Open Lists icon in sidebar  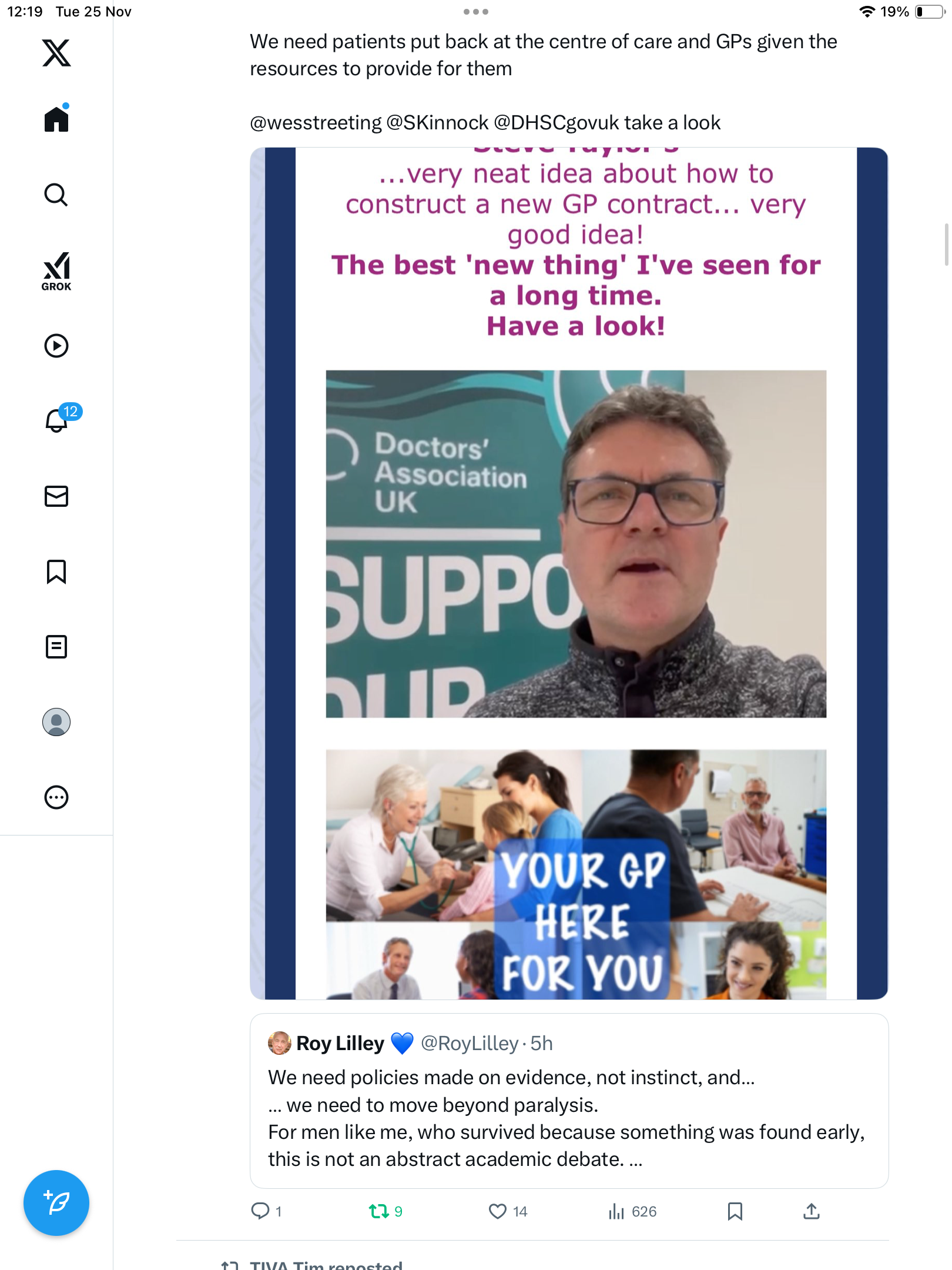pos(56,647)
